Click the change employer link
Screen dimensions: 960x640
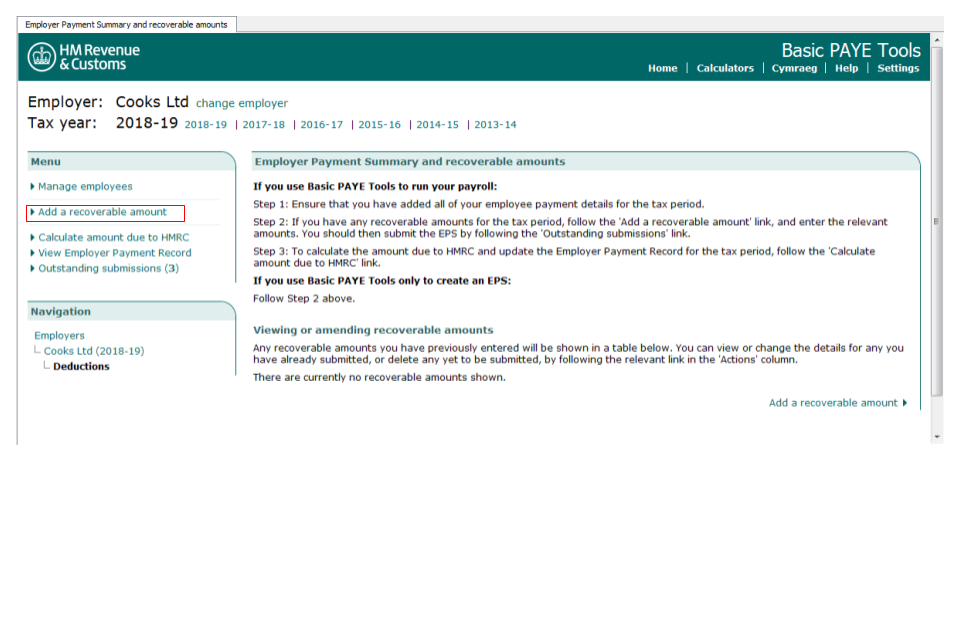(x=242, y=104)
